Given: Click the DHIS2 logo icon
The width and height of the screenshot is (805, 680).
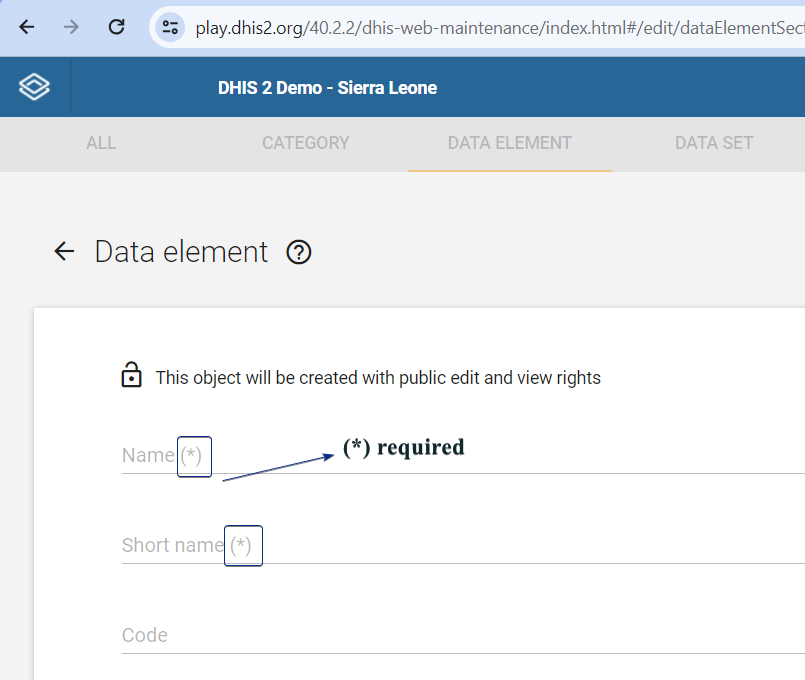Looking at the screenshot, I should pyautogui.click(x=34, y=87).
